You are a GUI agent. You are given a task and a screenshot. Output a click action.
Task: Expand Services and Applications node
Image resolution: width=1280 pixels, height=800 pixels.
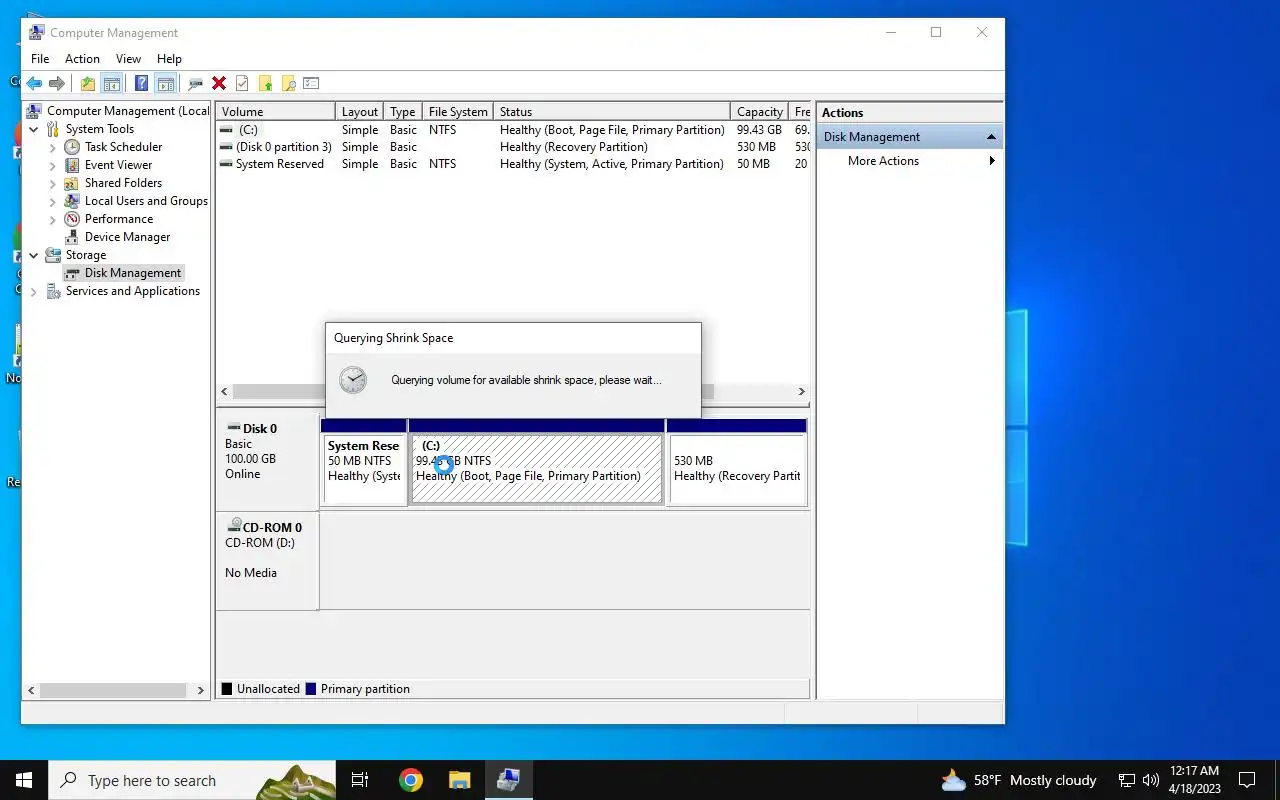tap(33, 291)
